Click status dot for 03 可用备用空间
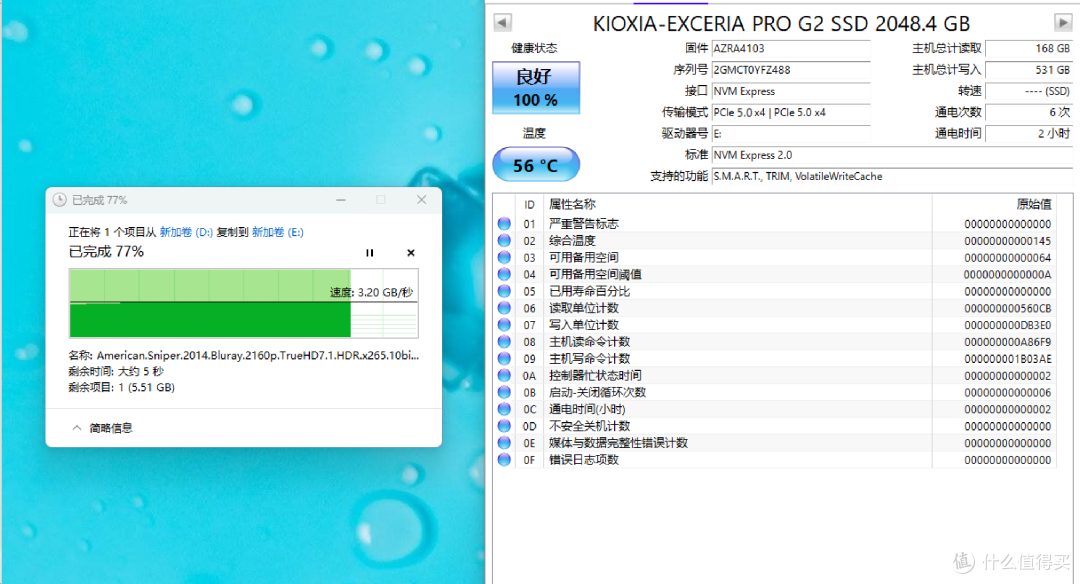Viewport: 1080px width, 584px height. pos(504,258)
